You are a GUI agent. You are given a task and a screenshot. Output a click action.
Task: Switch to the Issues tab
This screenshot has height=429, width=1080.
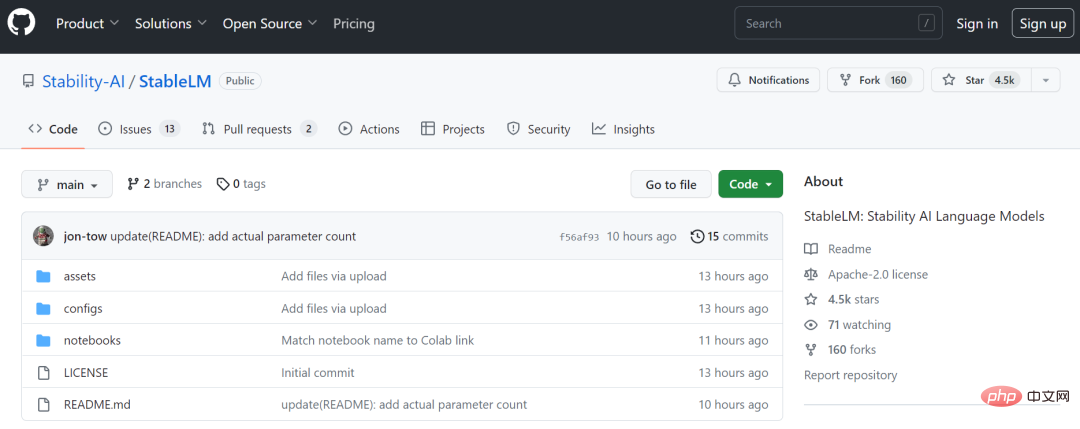click(139, 129)
